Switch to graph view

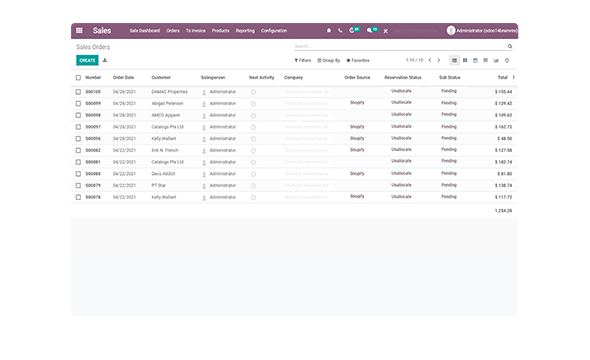point(496,60)
